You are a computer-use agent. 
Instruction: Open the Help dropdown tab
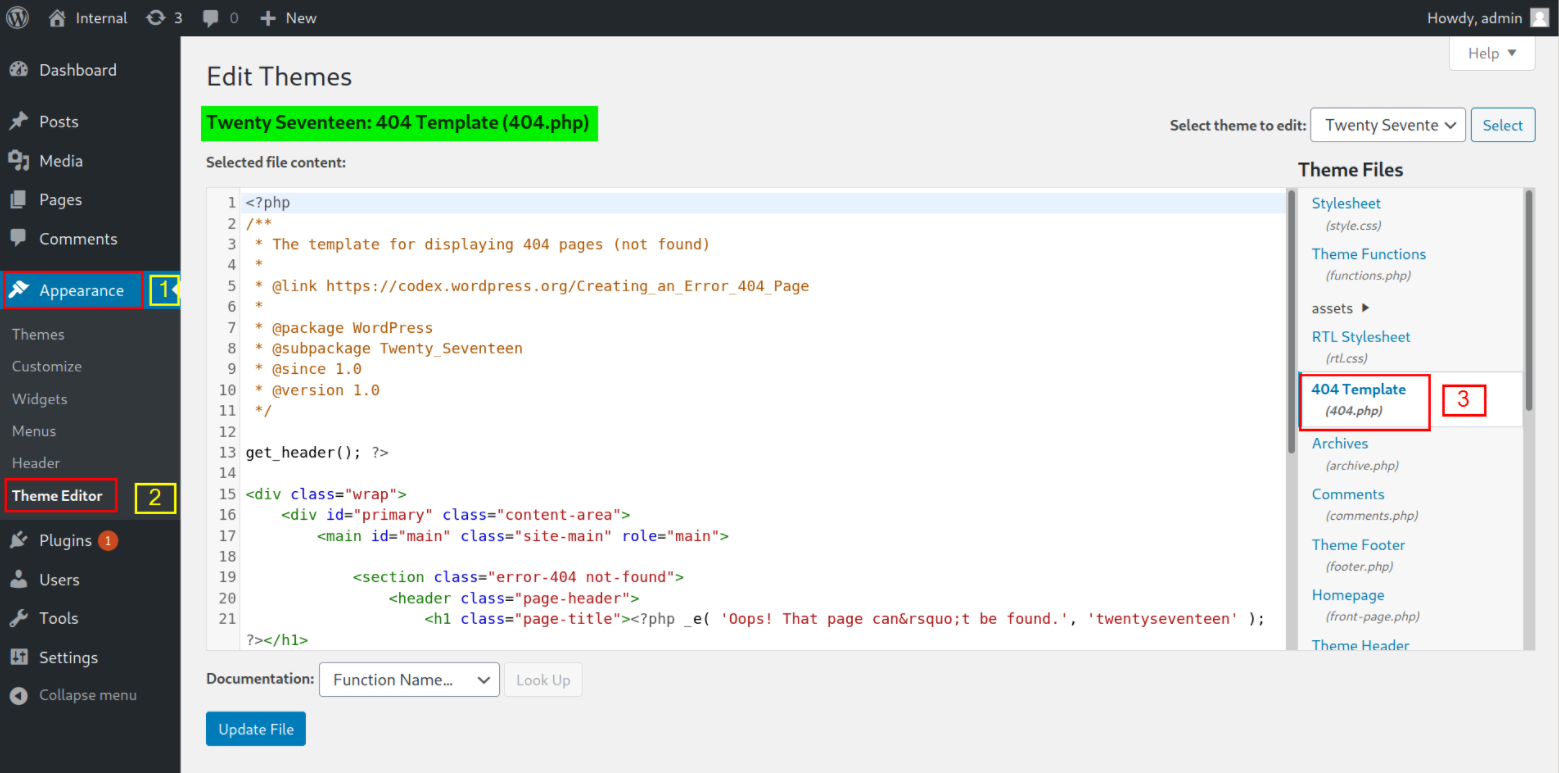(1492, 53)
